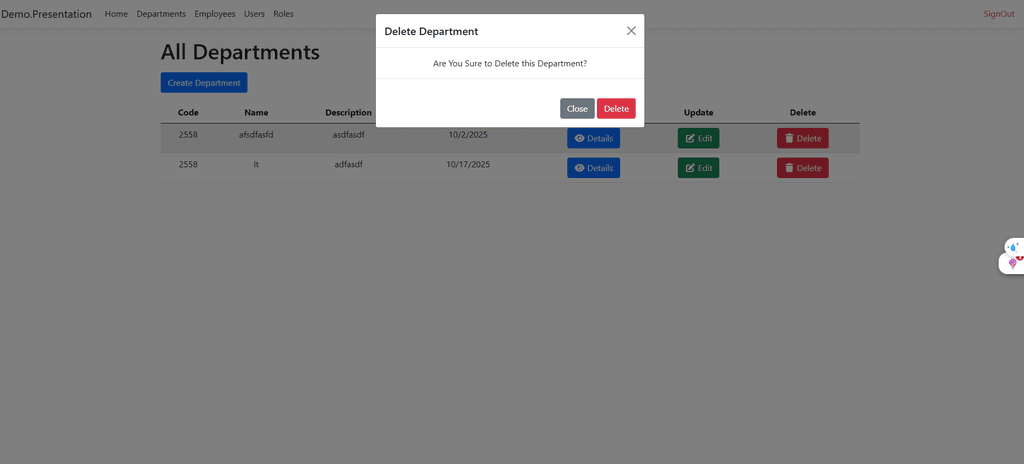The image size is (1024, 464).
Task: Click the SignOut link
Action: point(999,14)
